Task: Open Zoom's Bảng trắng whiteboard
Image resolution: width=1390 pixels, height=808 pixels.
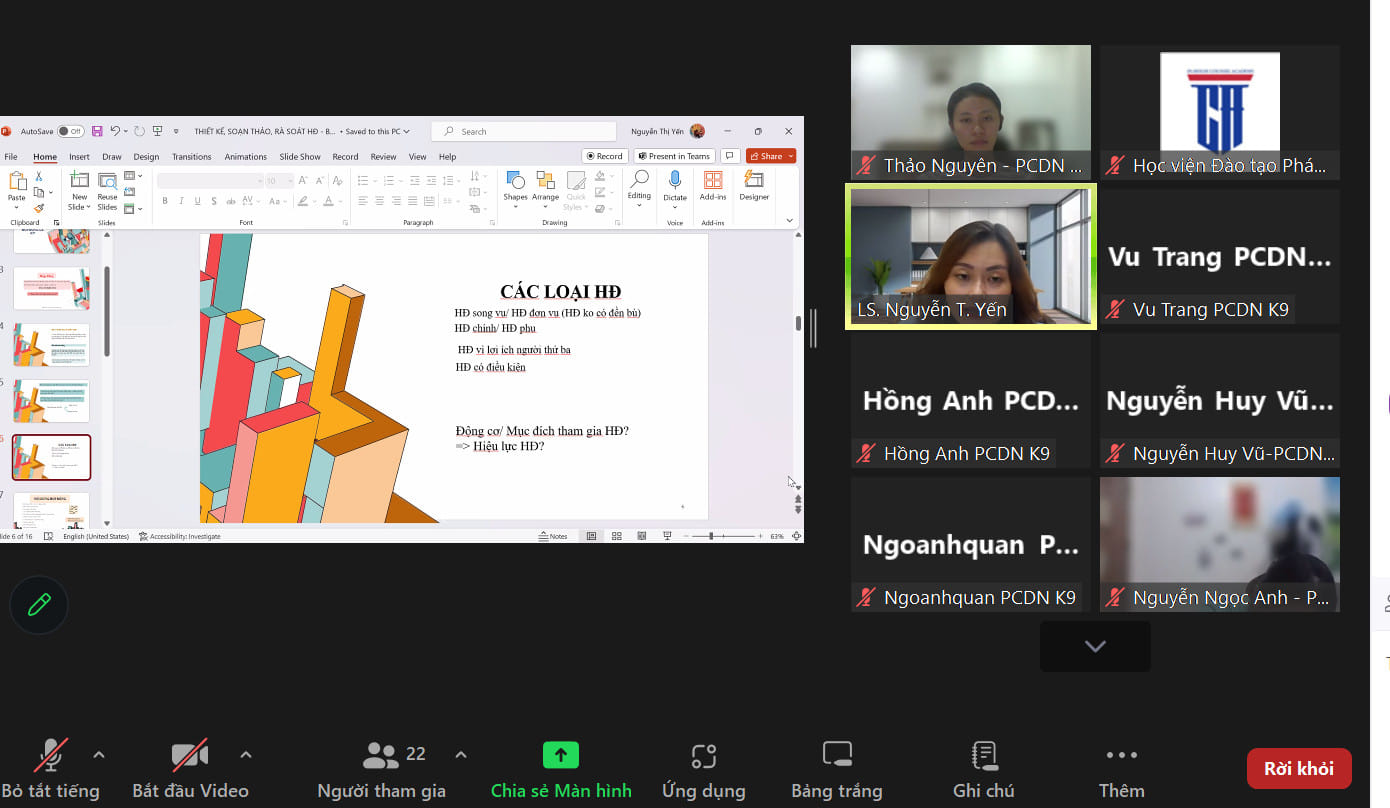Action: click(836, 768)
